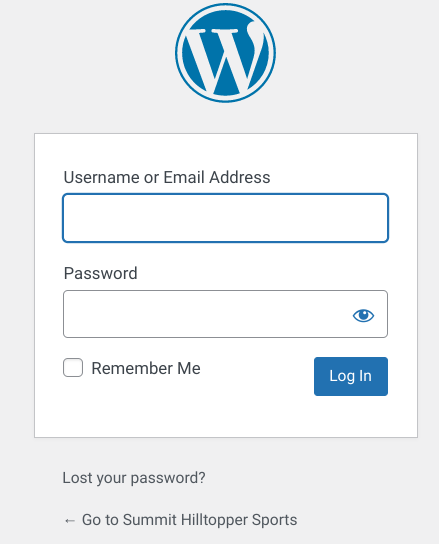Submit the login form with Log In

(351, 376)
